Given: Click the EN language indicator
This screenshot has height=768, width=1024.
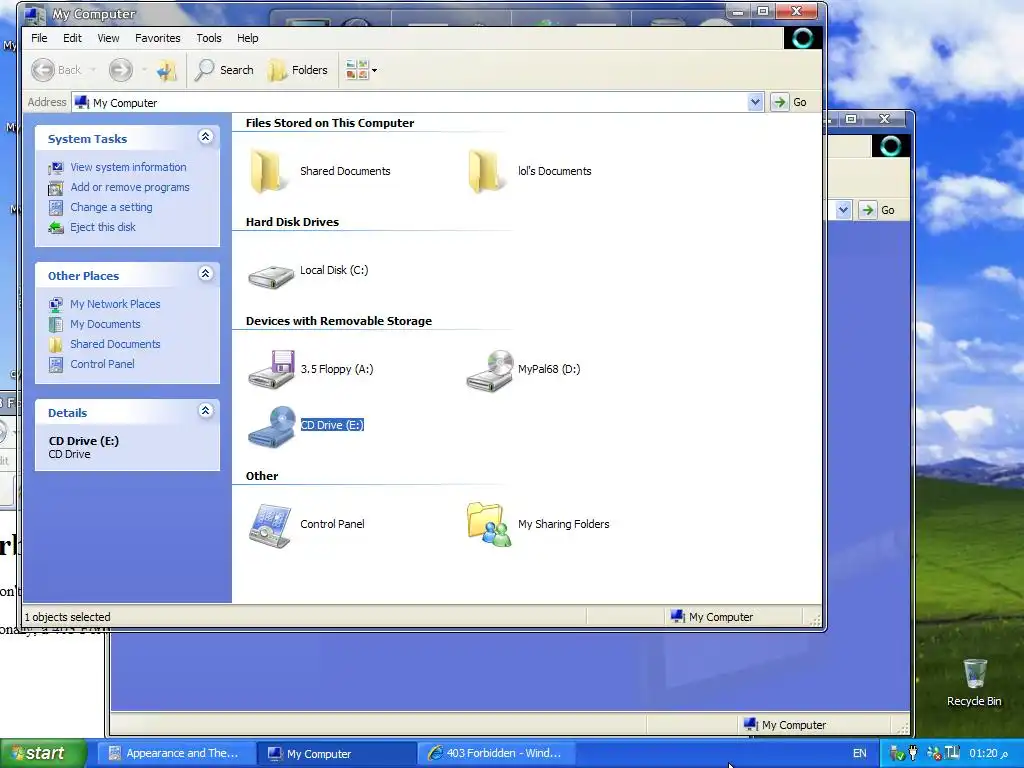Looking at the screenshot, I should pos(859,754).
